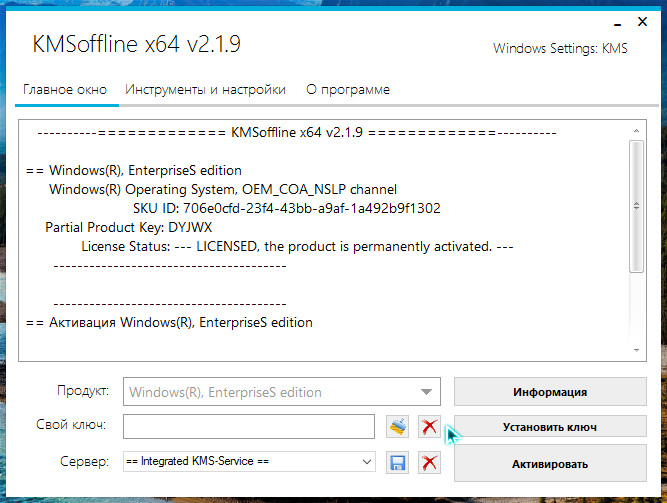This screenshot has width=667, height=503.
Task: Clear the custom key with red X
Action: (430, 427)
